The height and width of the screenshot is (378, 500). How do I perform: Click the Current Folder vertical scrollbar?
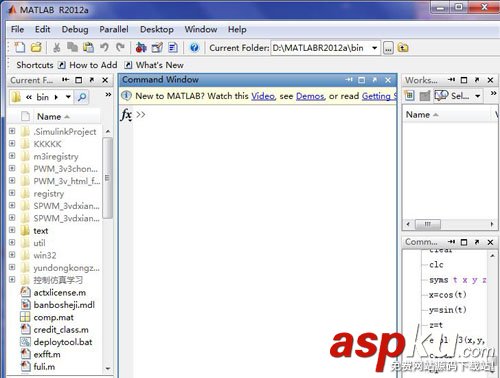(107, 178)
